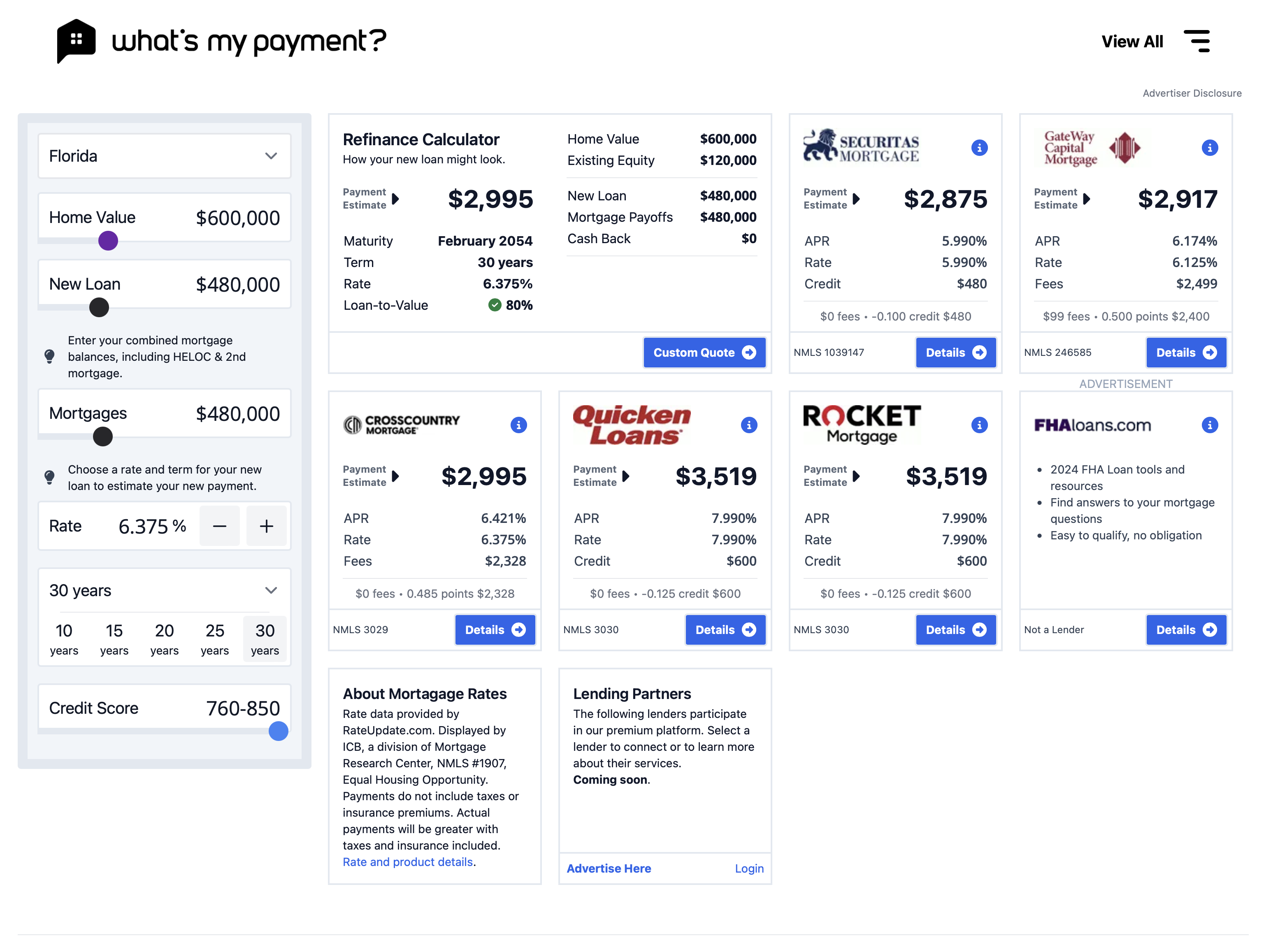Click View All in the header

click(x=1132, y=42)
